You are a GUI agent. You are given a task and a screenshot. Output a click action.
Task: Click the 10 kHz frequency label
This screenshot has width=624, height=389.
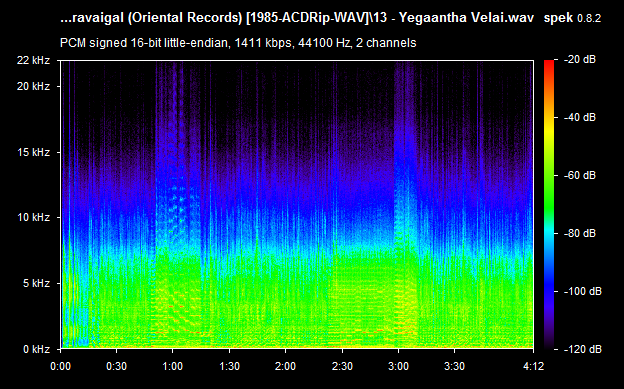[x=33, y=217]
